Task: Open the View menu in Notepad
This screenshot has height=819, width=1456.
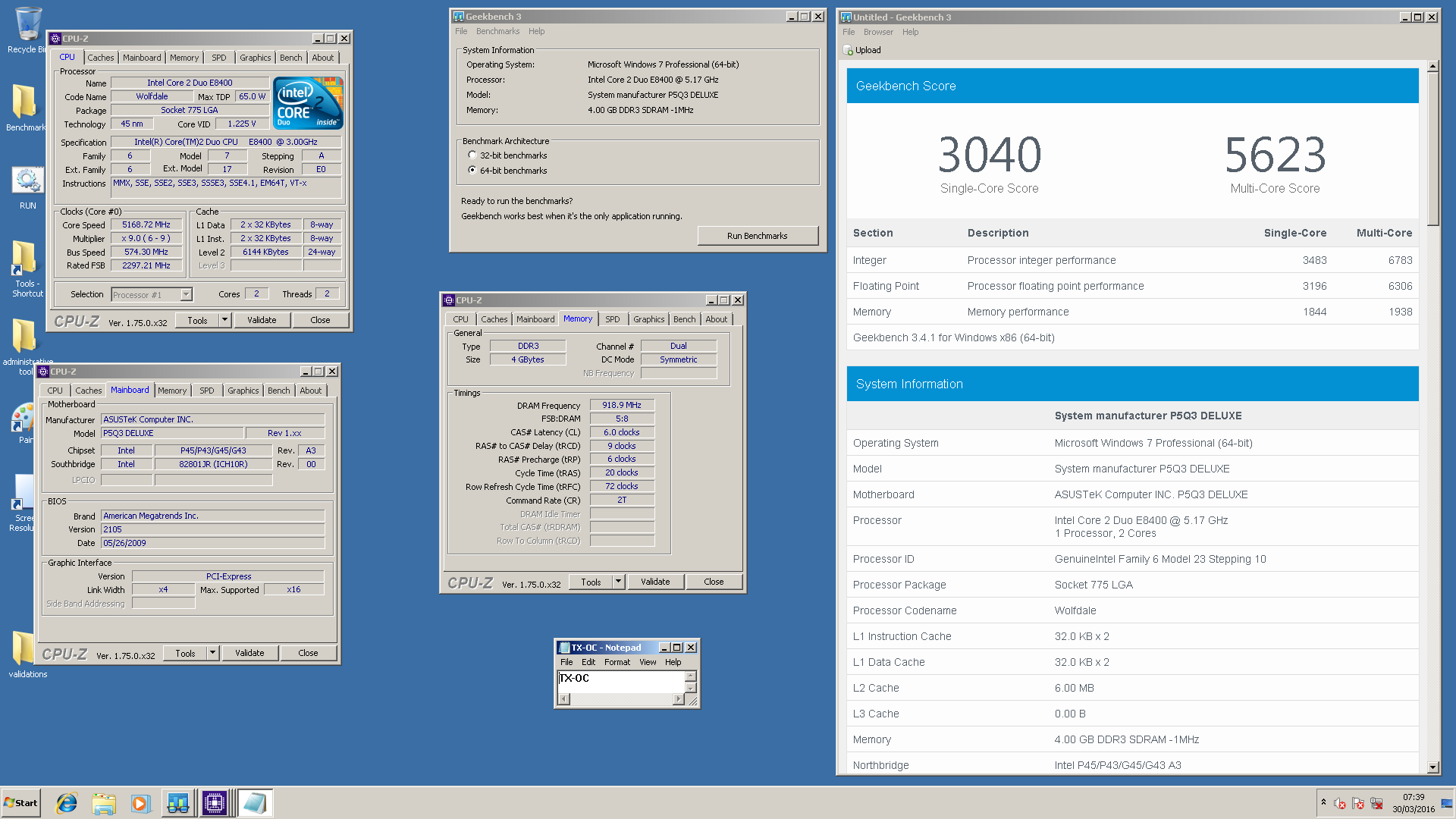Action: (648, 662)
